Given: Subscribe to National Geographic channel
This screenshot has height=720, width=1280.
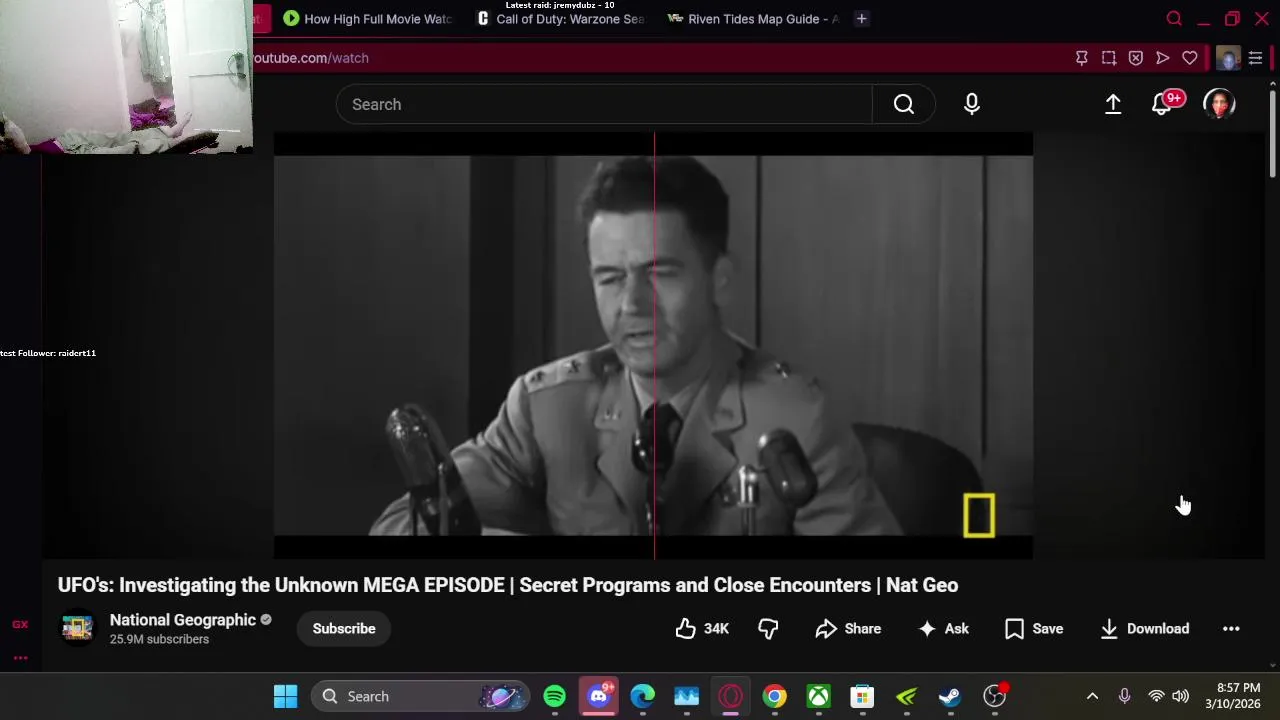Looking at the screenshot, I should 344,629.
